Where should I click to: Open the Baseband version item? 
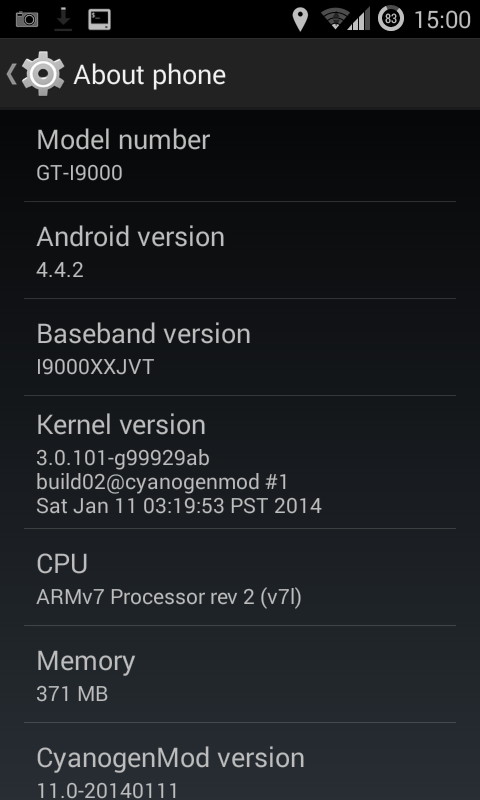coord(240,347)
